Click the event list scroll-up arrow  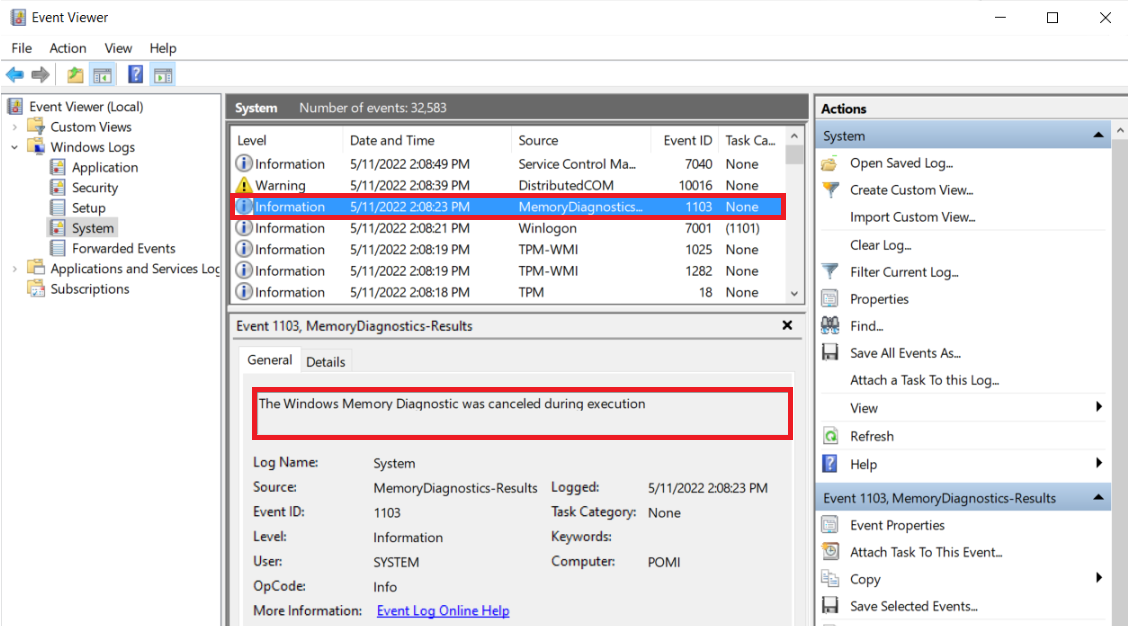tap(794, 136)
